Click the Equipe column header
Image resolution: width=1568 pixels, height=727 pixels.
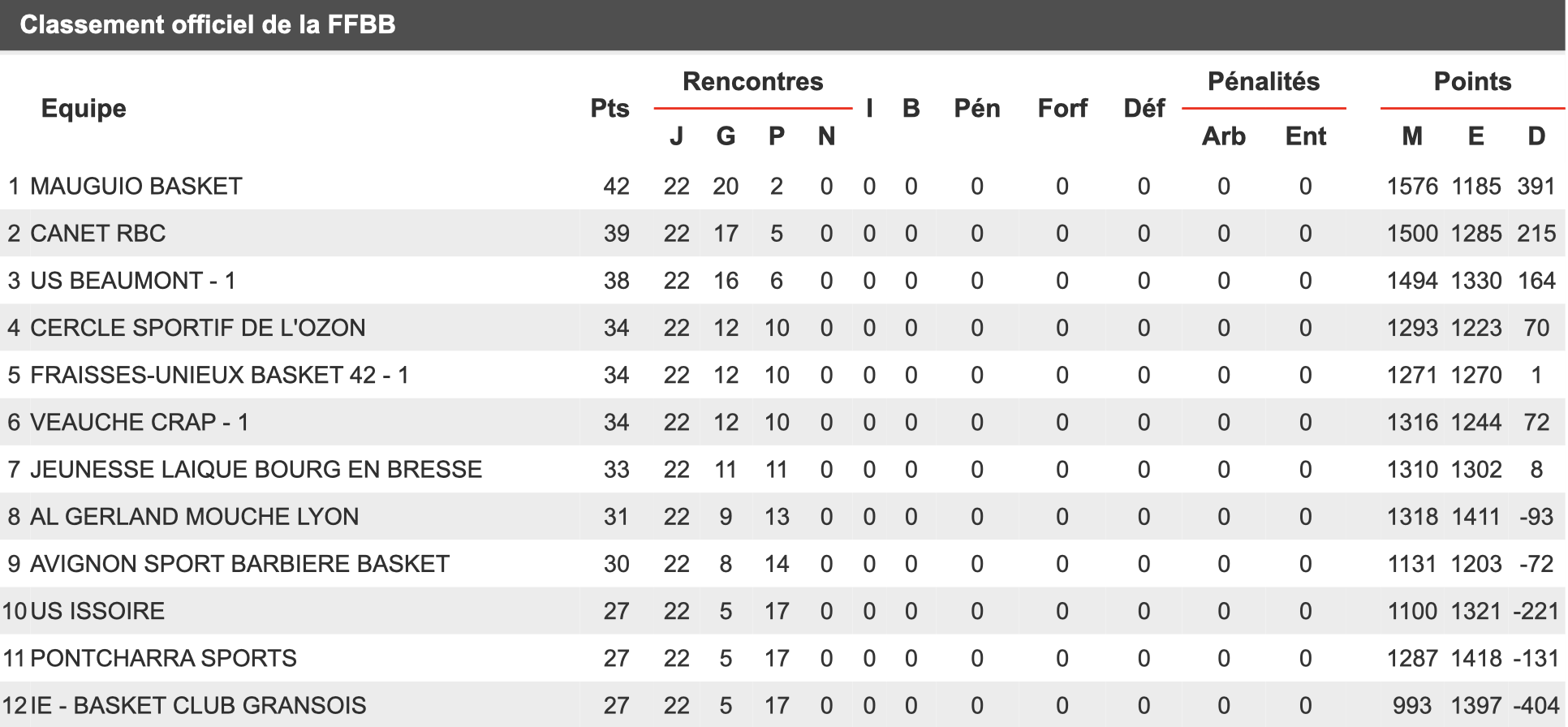pyautogui.click(x=84, y=109)
